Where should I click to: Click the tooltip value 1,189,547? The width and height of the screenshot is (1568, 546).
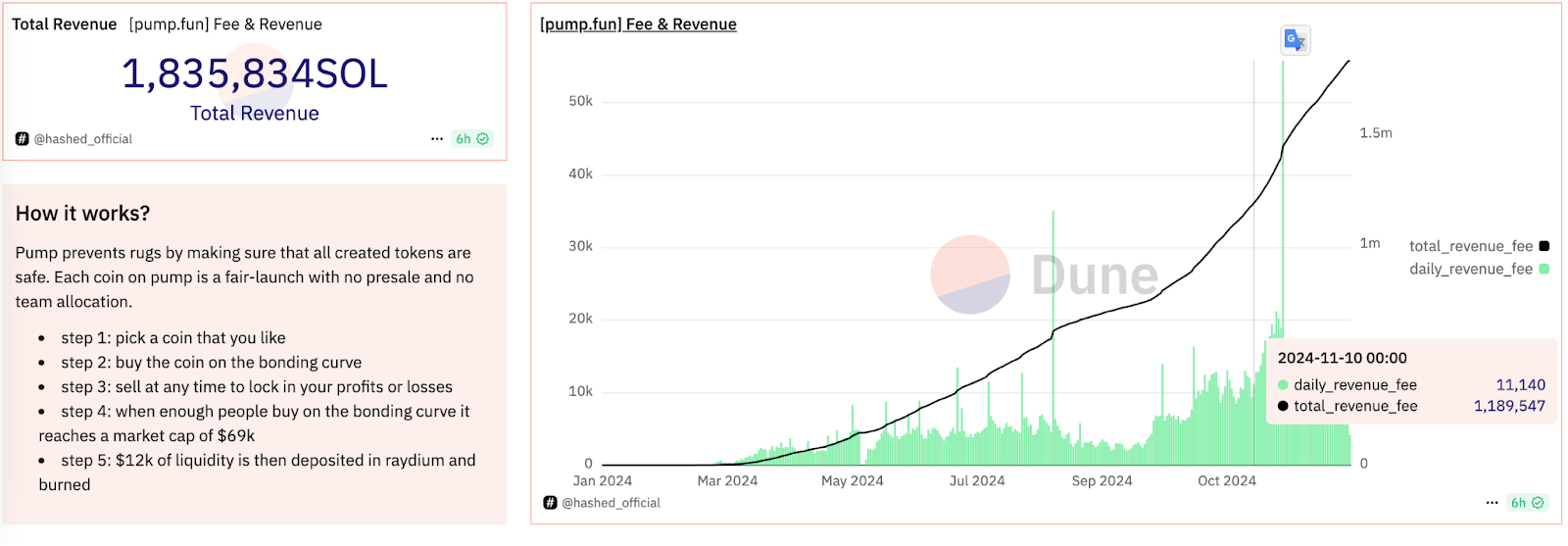(1509, 406)
